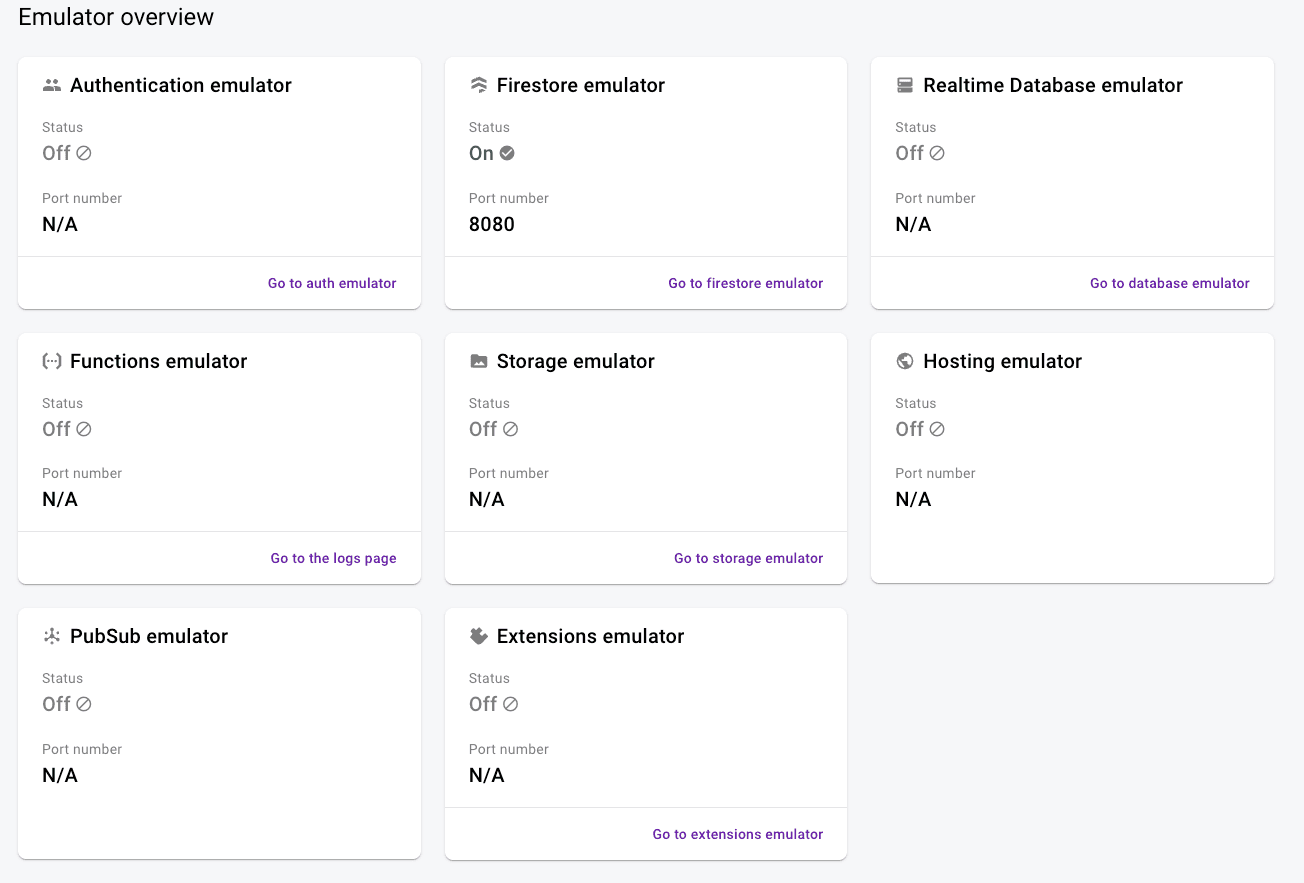Visit the Go to storage emulator link
The width and height of the screenshot is (1304, 883).
click(748, 558)
